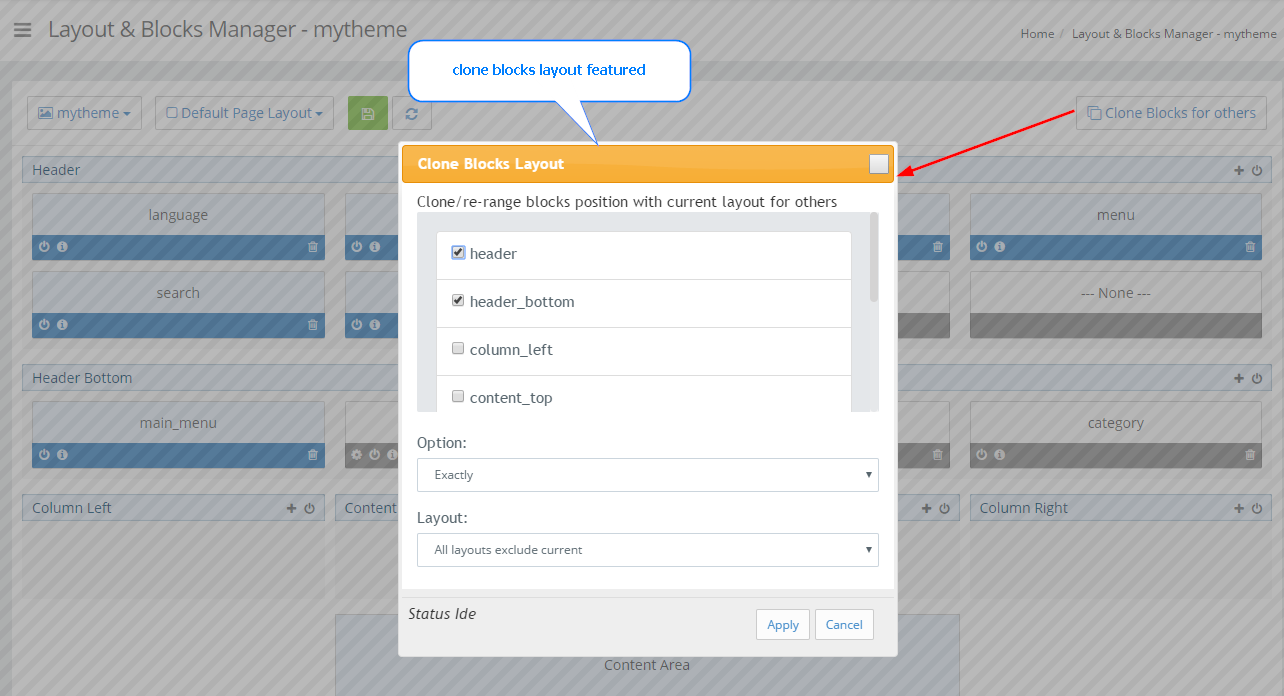Remove the category block via trash icon
This screenshot has height=696, width=1284.
(1250, 454)
